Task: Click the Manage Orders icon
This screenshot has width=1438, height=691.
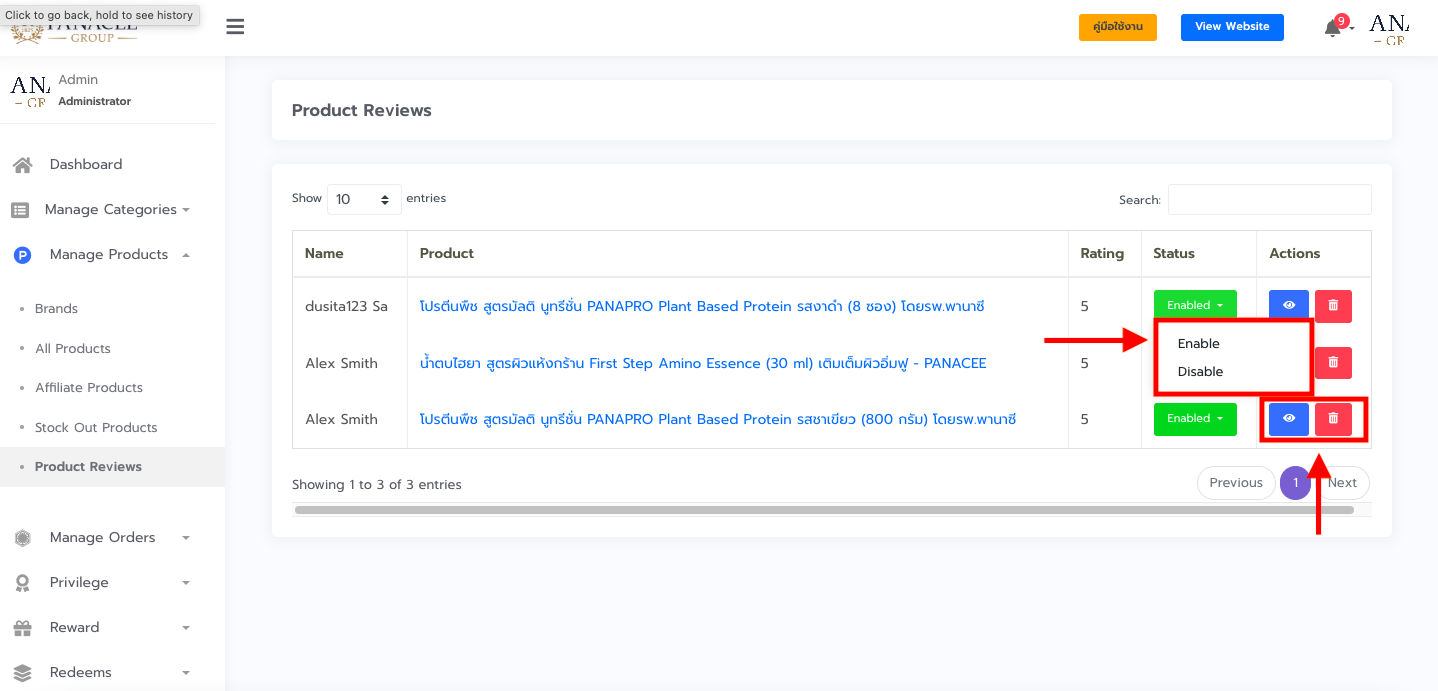Action: coord(22,538)
